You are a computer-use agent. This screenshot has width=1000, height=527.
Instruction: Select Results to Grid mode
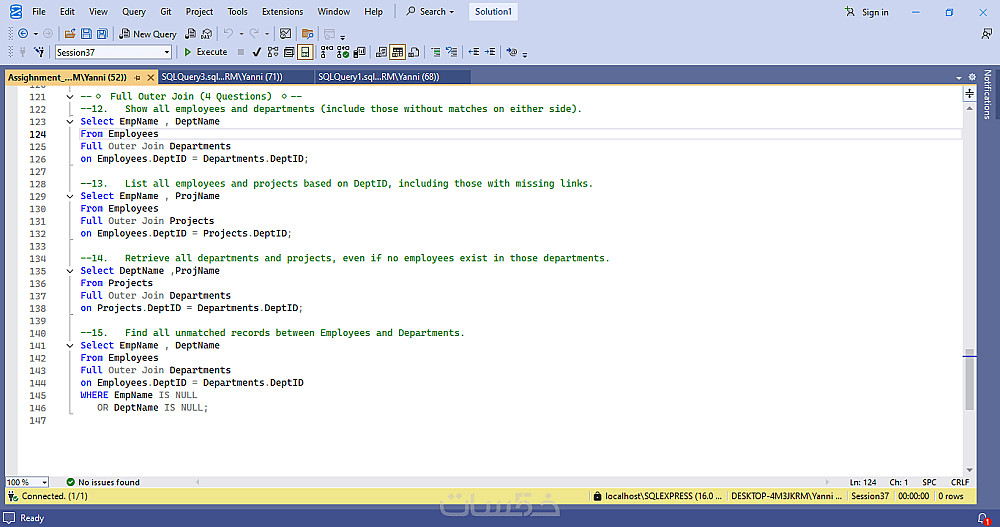397,52
